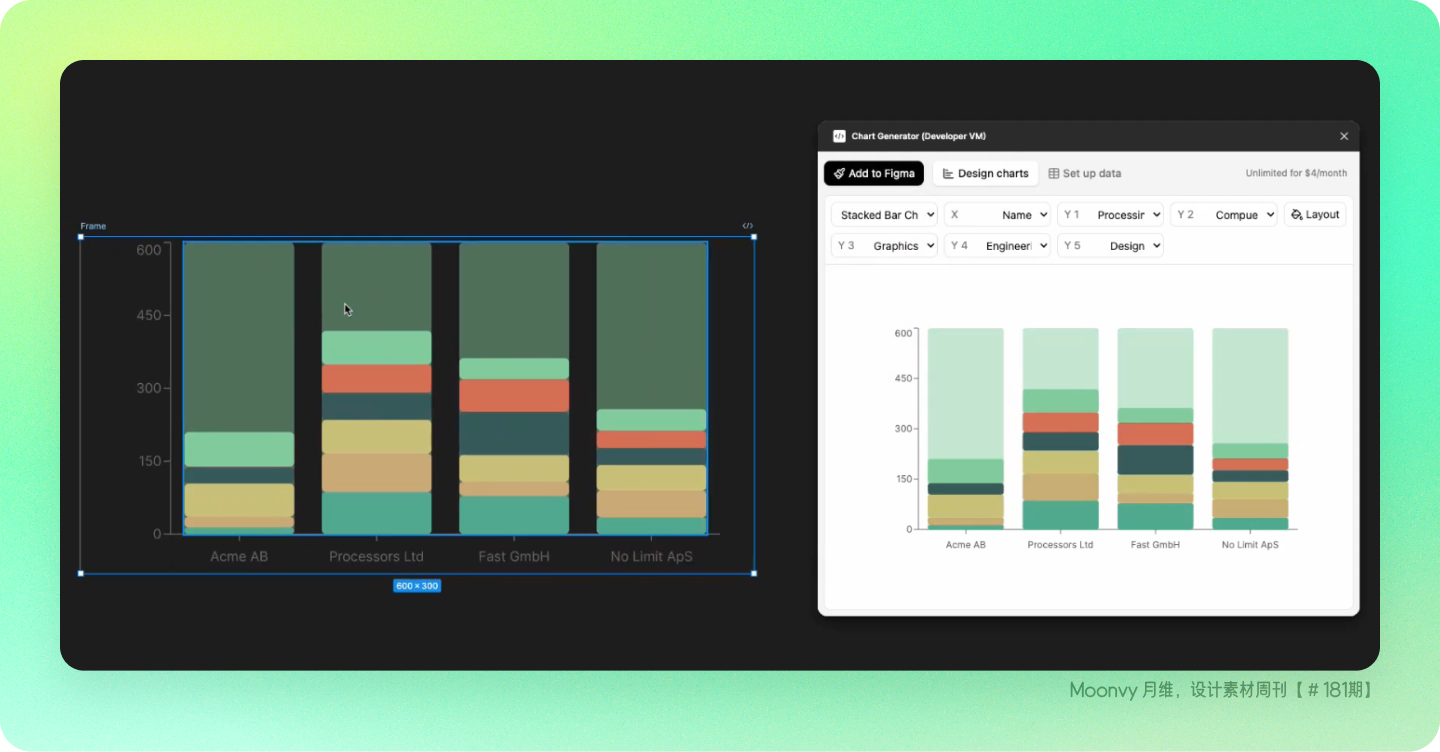Click the table icon beside Set up data
This screenshot has height=752, width=1440.
pos(1054,174)
